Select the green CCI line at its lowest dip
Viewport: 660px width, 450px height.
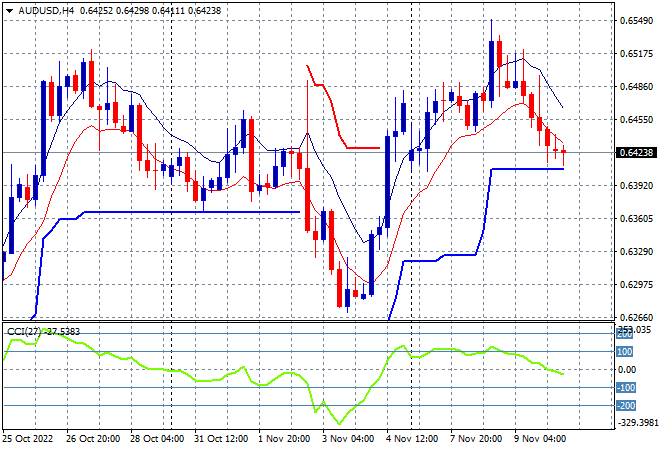tap(339, 422)
